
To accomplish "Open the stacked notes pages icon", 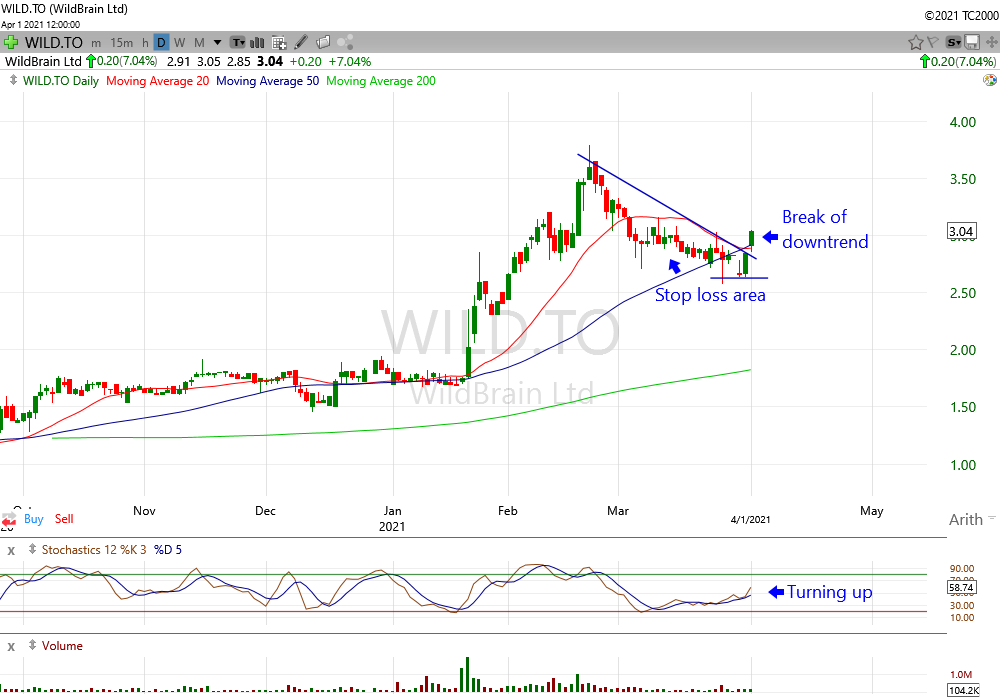I will (x=323, y=43).
